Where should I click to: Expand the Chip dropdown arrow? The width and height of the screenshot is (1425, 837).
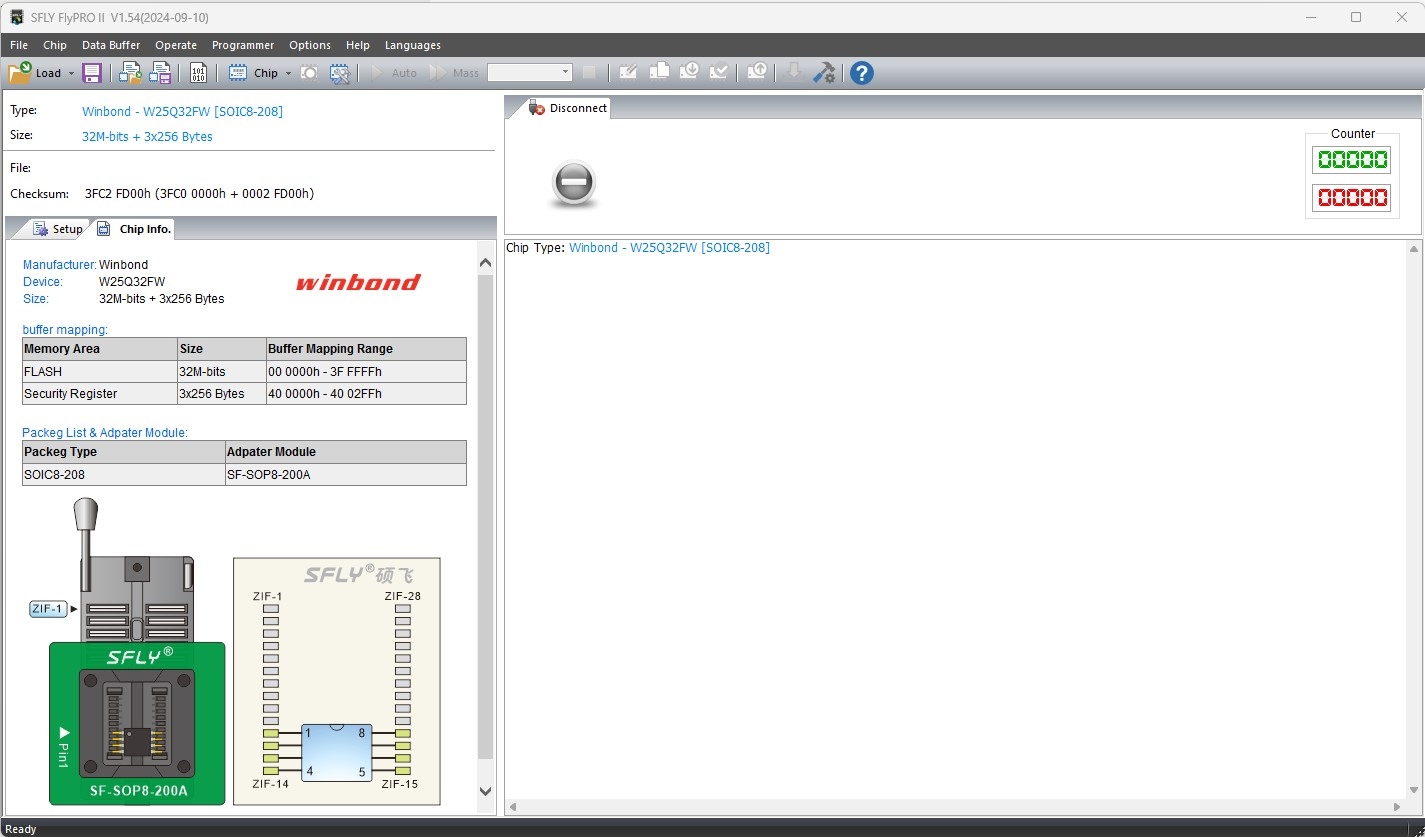[288, 73]
